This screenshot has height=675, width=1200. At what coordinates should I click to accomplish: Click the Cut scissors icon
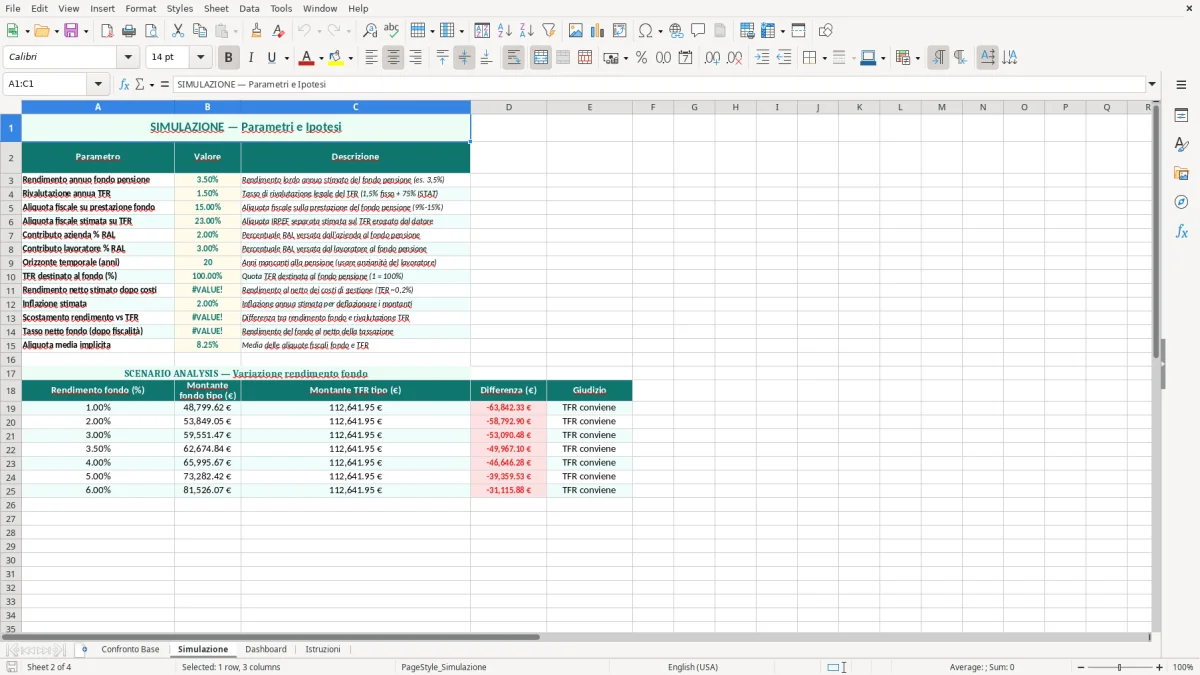click(x=178, y=31)
